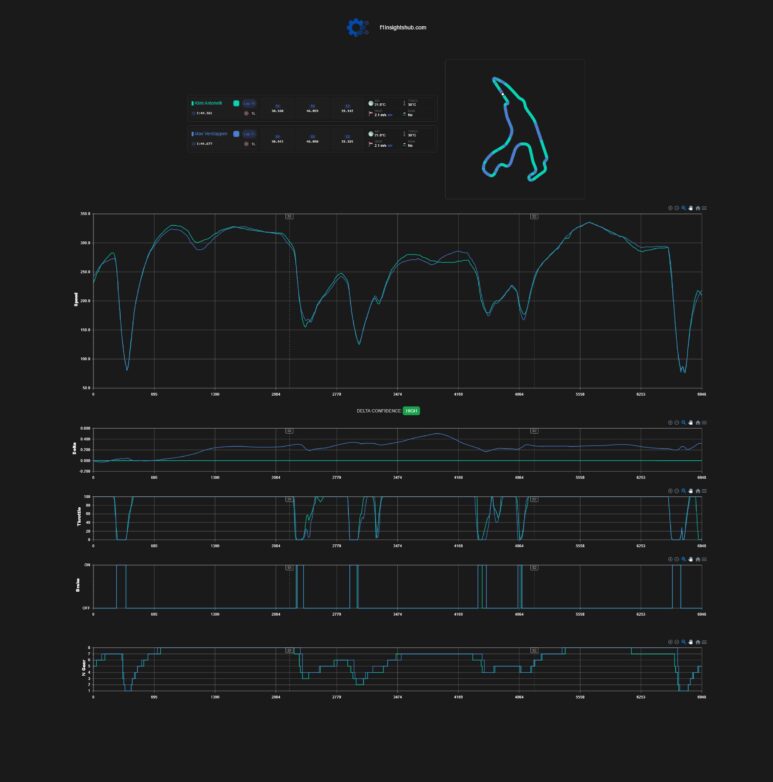Select pan hand tool on Delta chart
The image size is (773, 782).
(691, 422)
